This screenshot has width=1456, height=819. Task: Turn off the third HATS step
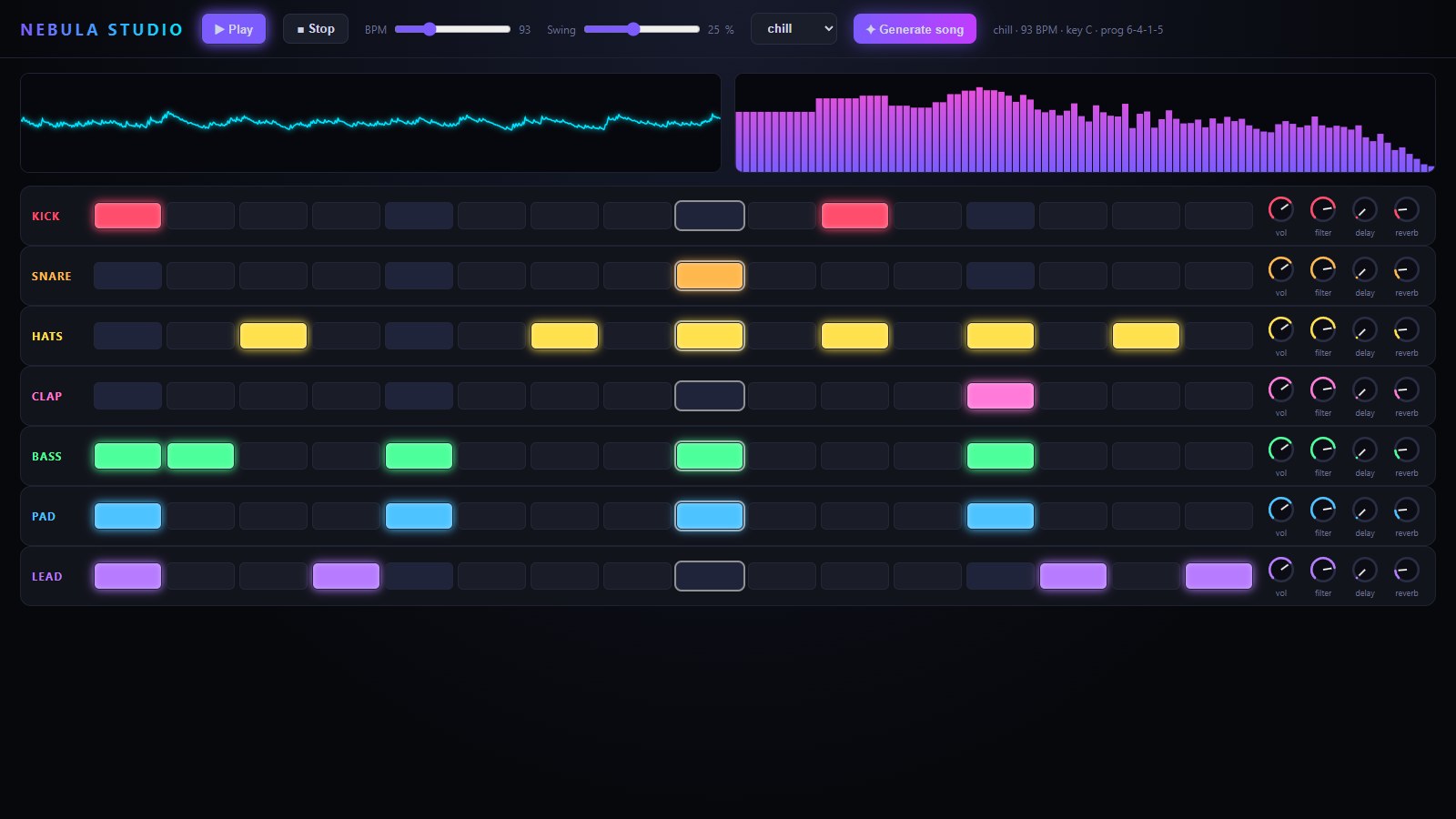pos(273,336)
